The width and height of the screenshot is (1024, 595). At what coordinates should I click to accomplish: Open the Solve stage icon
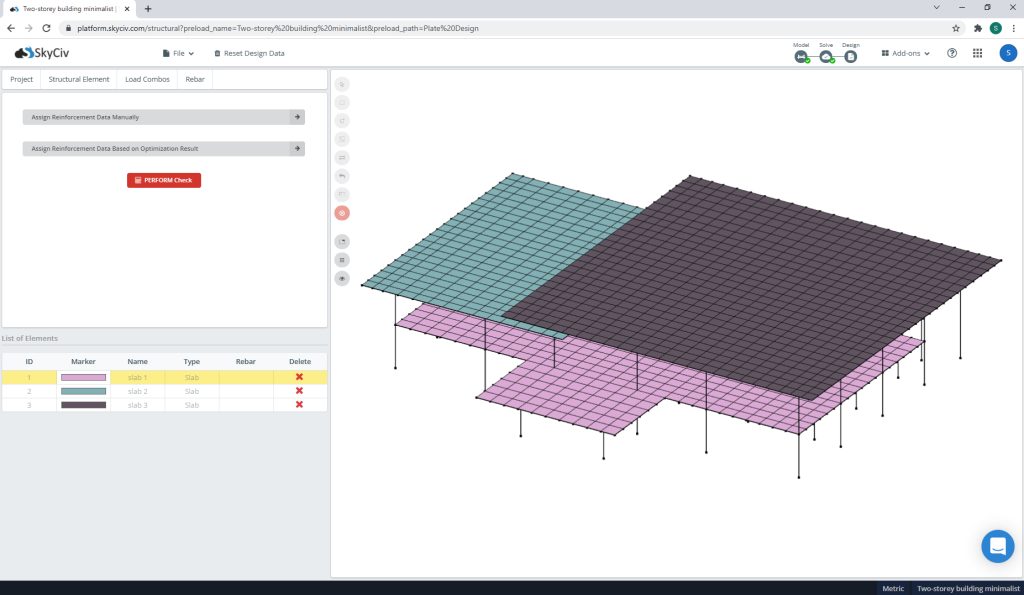coord(826,56)
